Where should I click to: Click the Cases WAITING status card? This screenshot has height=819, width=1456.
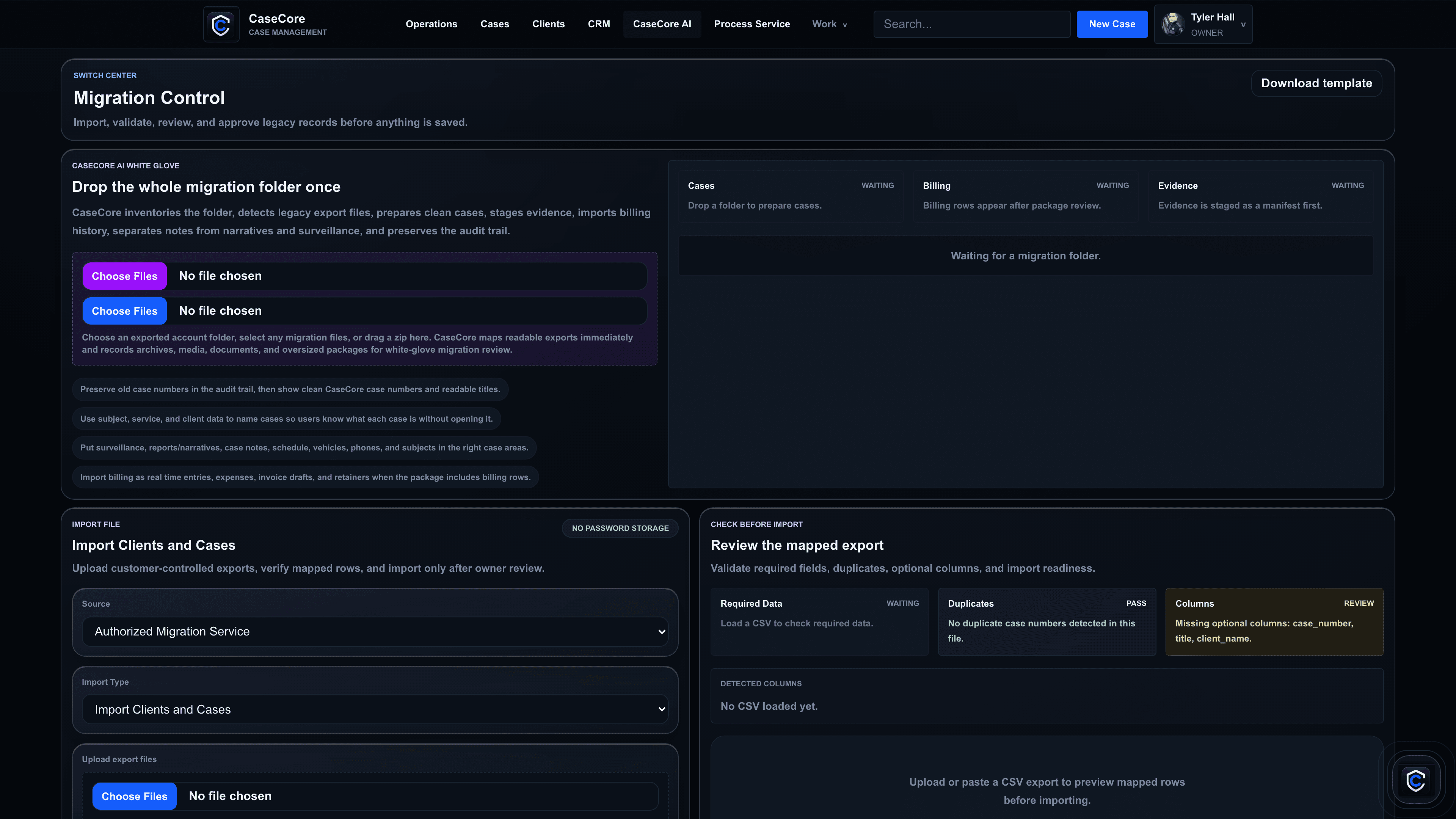click(790, 196)
